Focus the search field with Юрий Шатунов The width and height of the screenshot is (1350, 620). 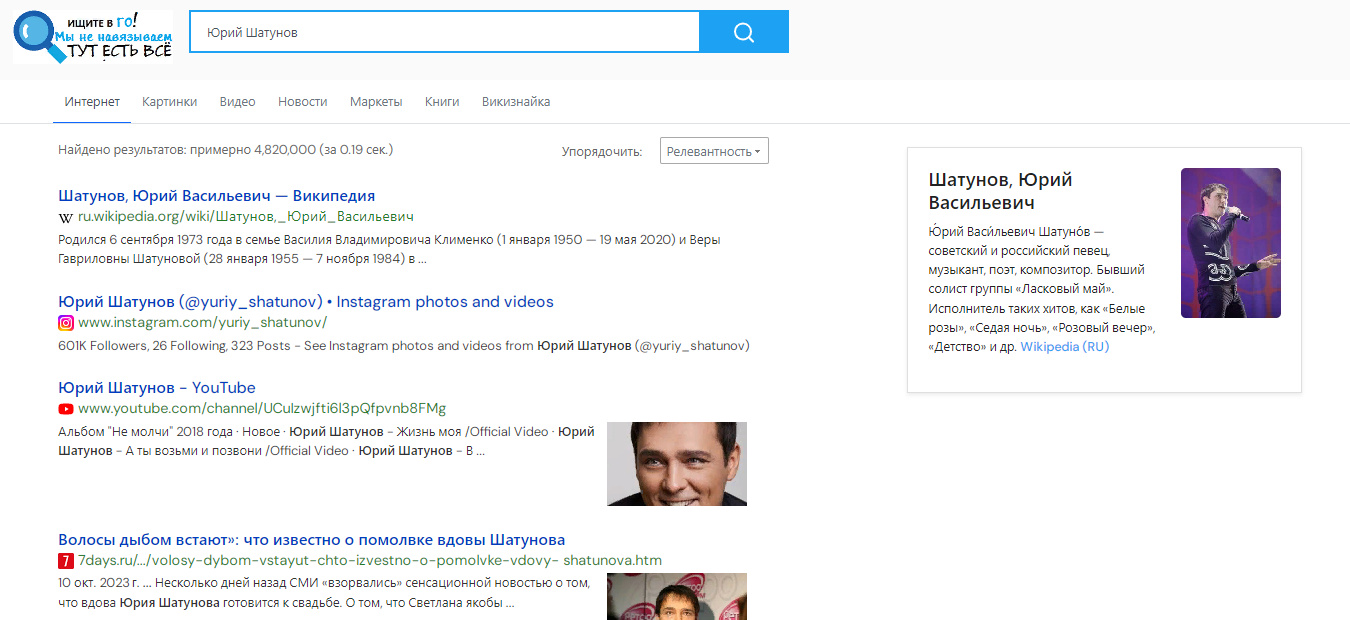[x=445, y=32]
